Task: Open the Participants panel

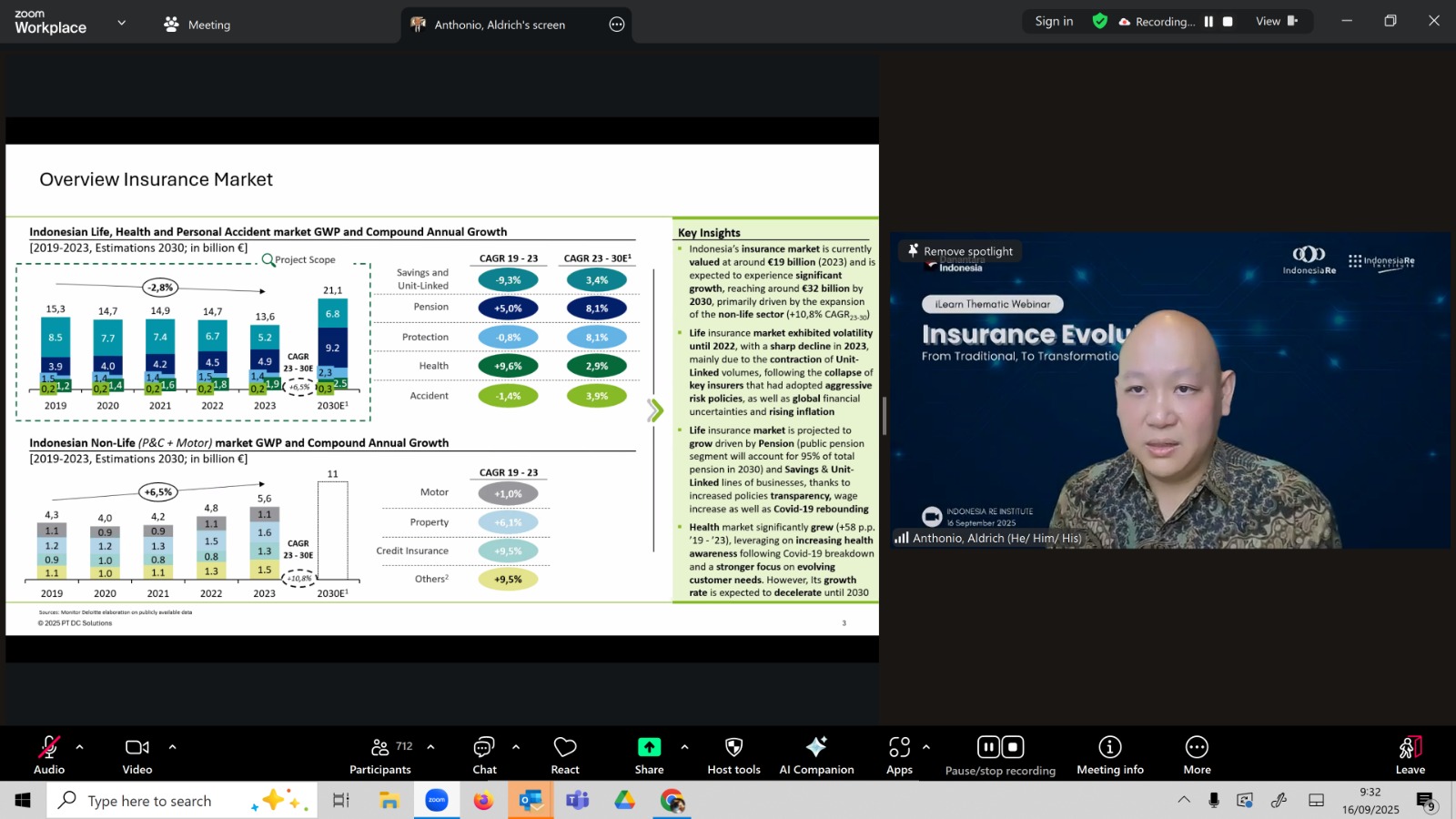Action: [x=380, y=748]
